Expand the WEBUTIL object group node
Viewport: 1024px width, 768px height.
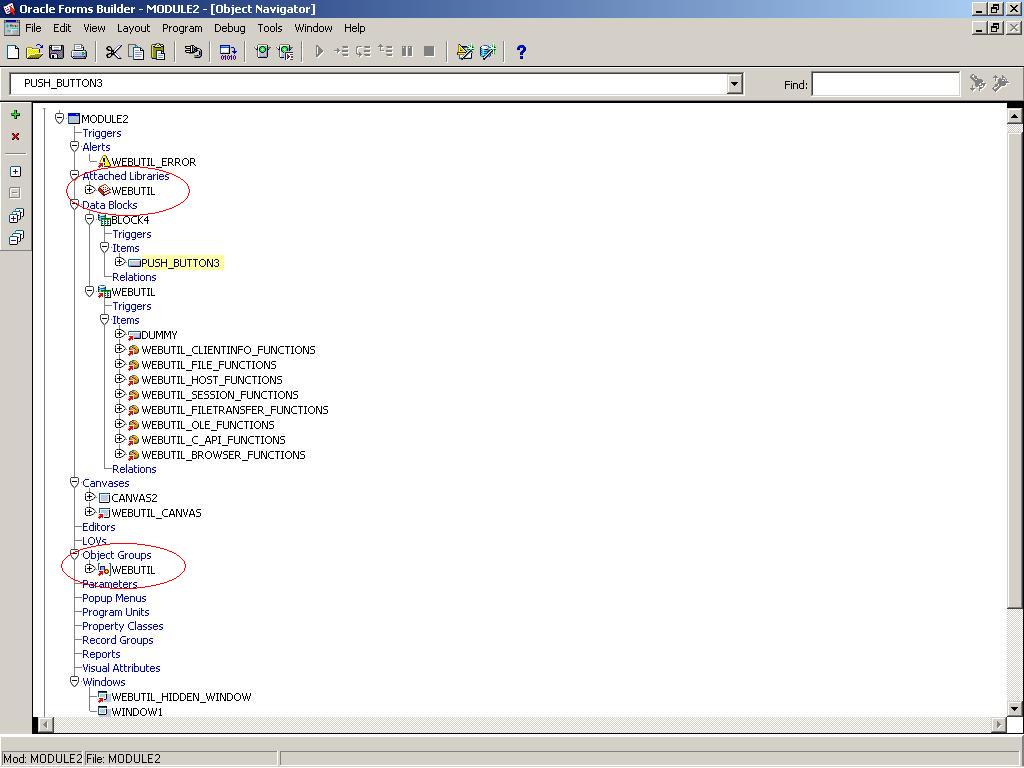pos(89,569)
